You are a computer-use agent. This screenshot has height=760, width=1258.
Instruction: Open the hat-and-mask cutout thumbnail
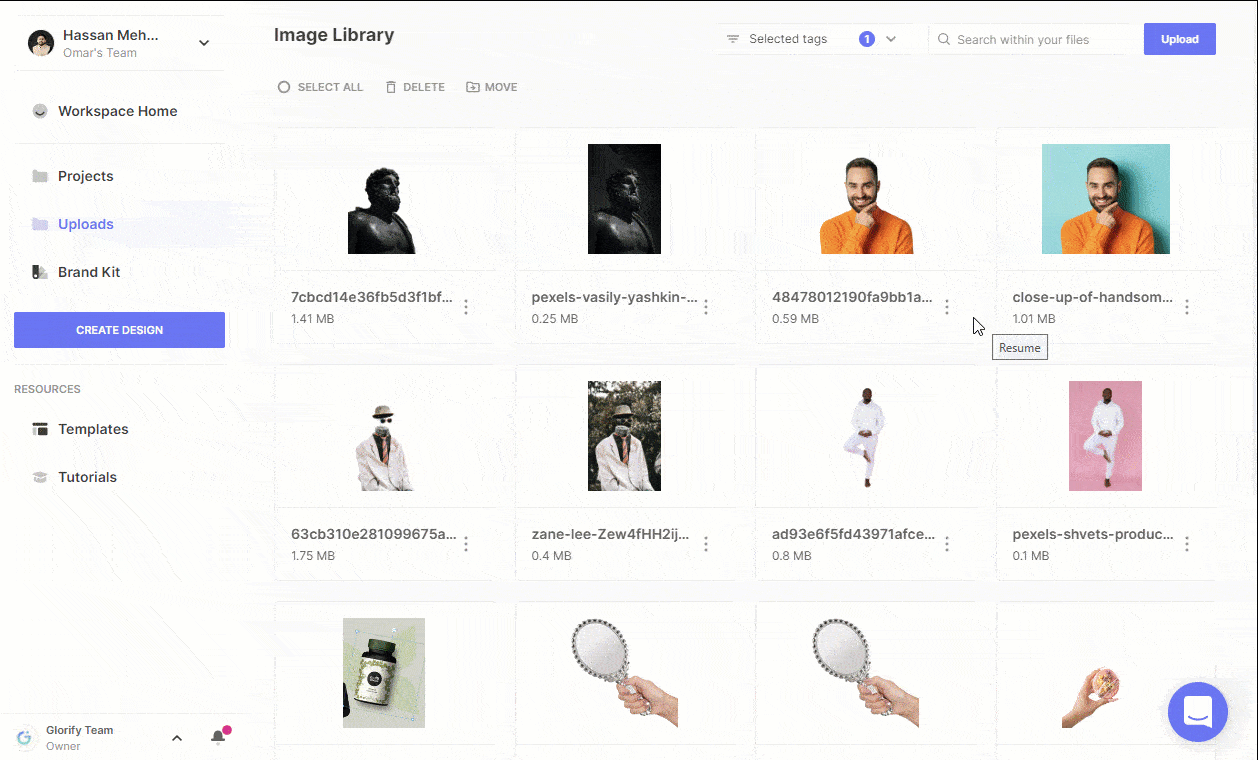385,447
